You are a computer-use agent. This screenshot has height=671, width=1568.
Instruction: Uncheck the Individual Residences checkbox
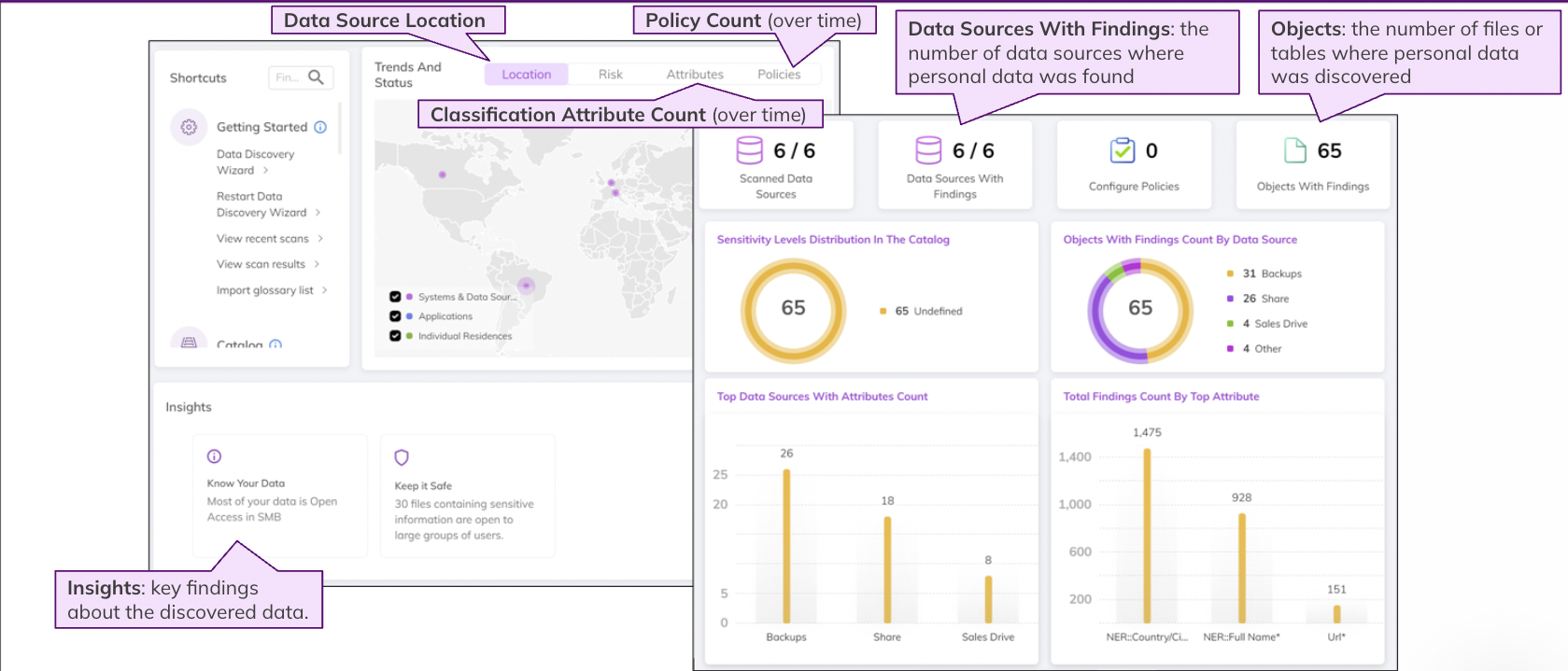pyautogui.click(x=395, y=336)
